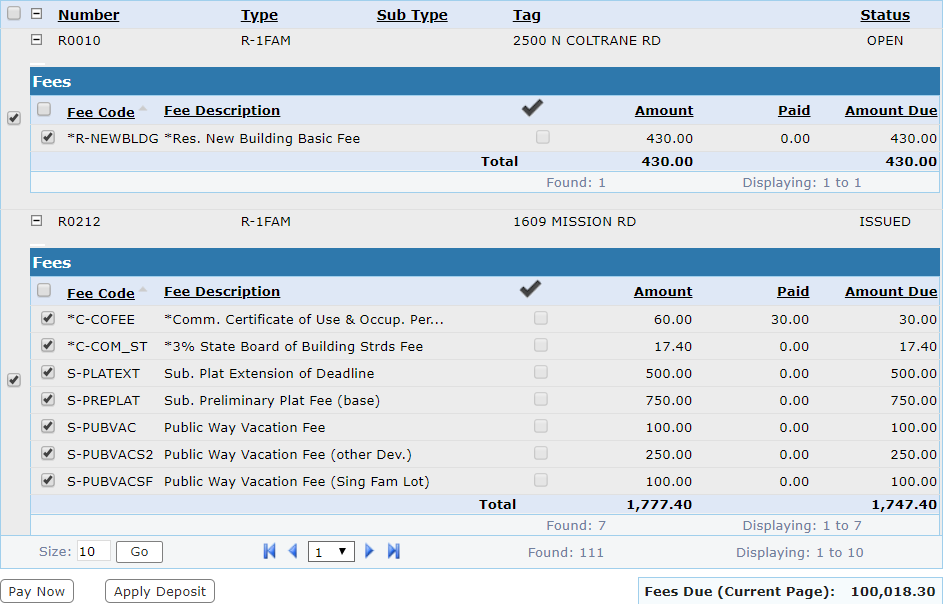943x604 pixels.
Task: Open the page number dropdown
Action: click(x=331, y=551)
